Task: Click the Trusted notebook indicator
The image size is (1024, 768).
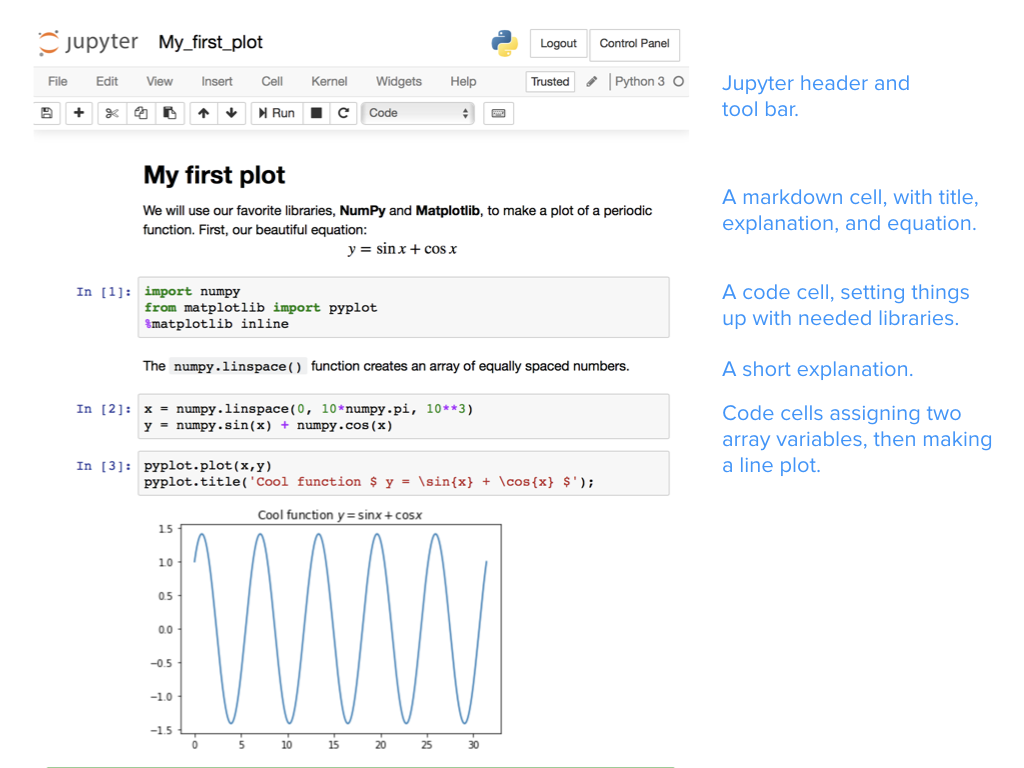Action: click(550, 81)
